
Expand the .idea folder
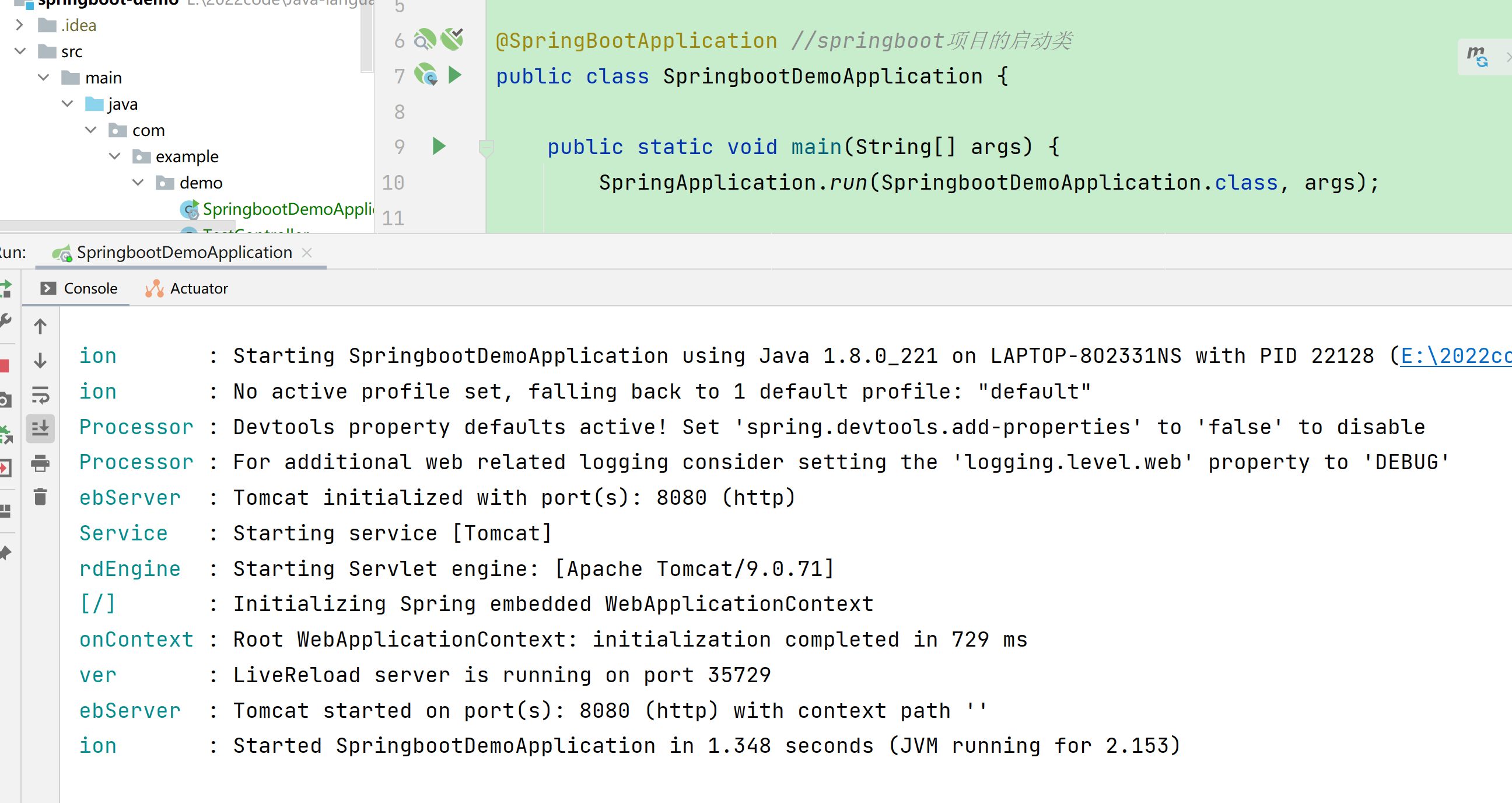(x=19, y=25)
